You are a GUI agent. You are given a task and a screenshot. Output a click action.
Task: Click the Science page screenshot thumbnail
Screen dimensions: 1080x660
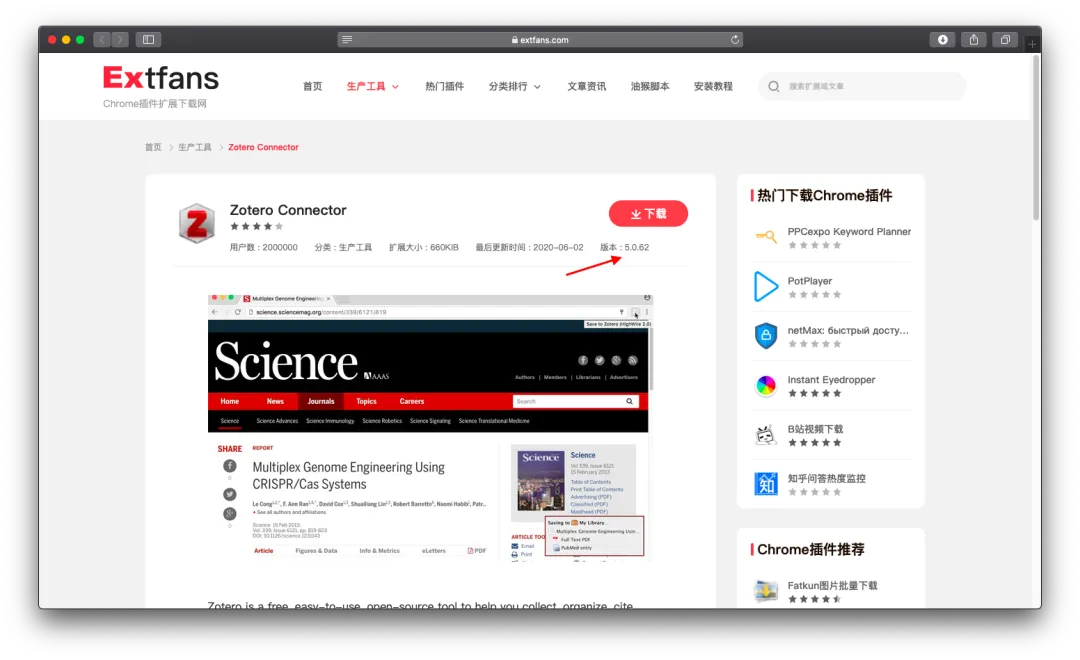pyautogui.click(x=430, y=428)
